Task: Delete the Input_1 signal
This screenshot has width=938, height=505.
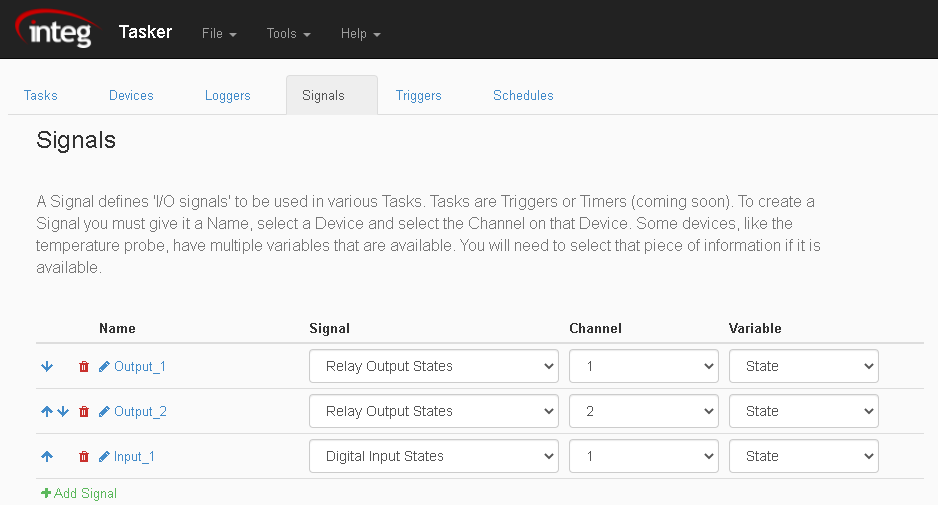Action: [x=84, y=456]
